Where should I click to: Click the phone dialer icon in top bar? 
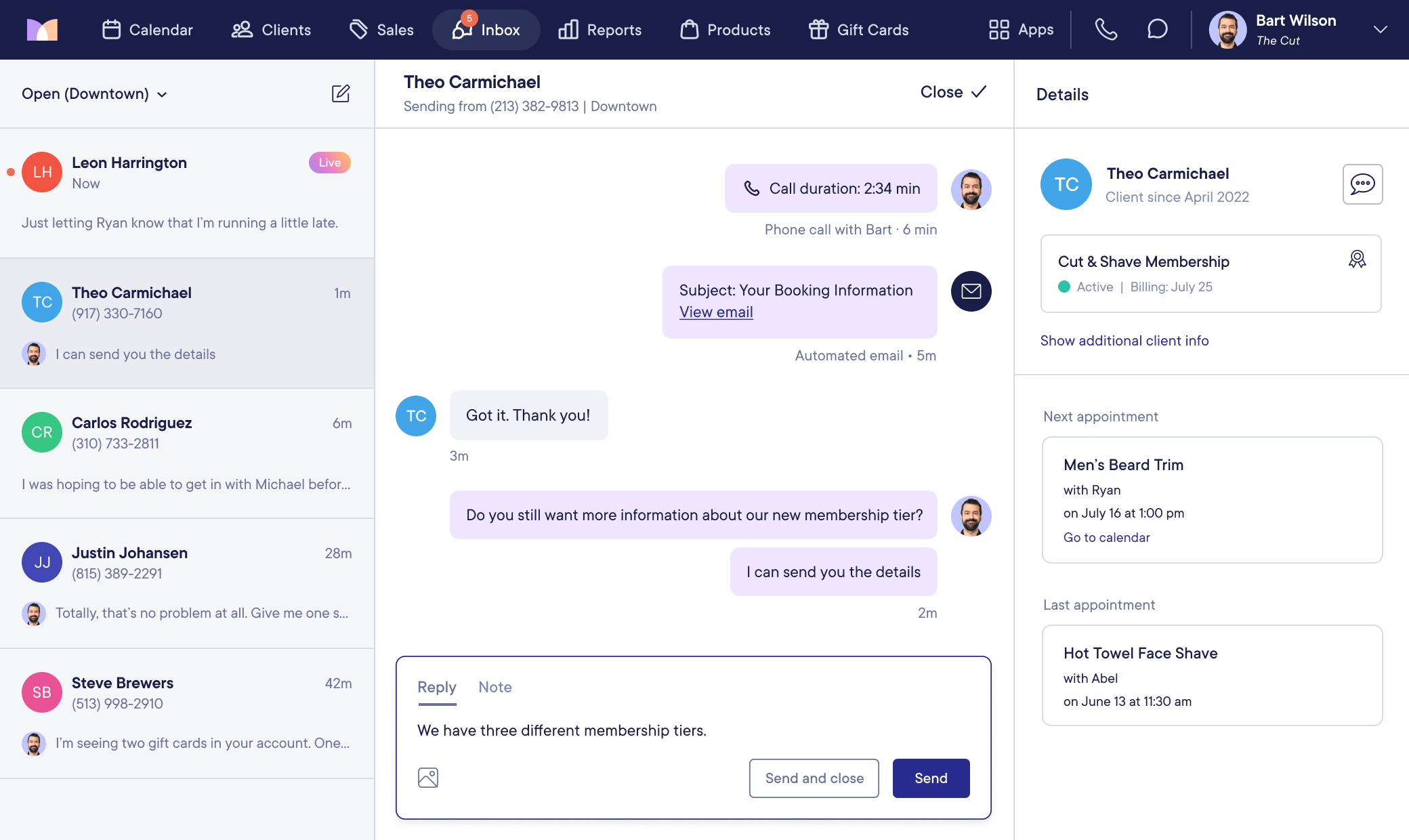click(x=1106, y=30)
